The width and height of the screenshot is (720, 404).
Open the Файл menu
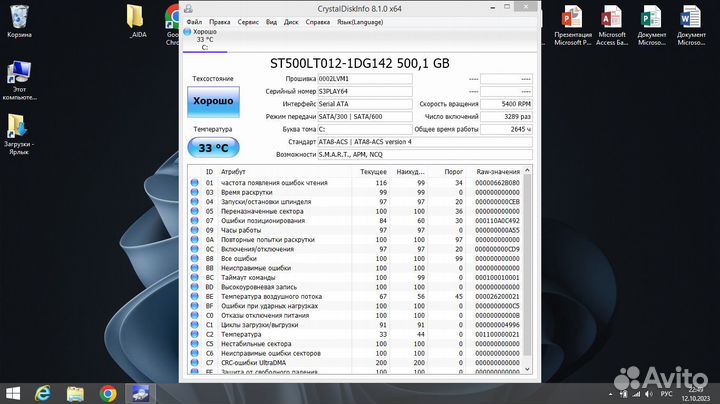(x=194, y=22)
